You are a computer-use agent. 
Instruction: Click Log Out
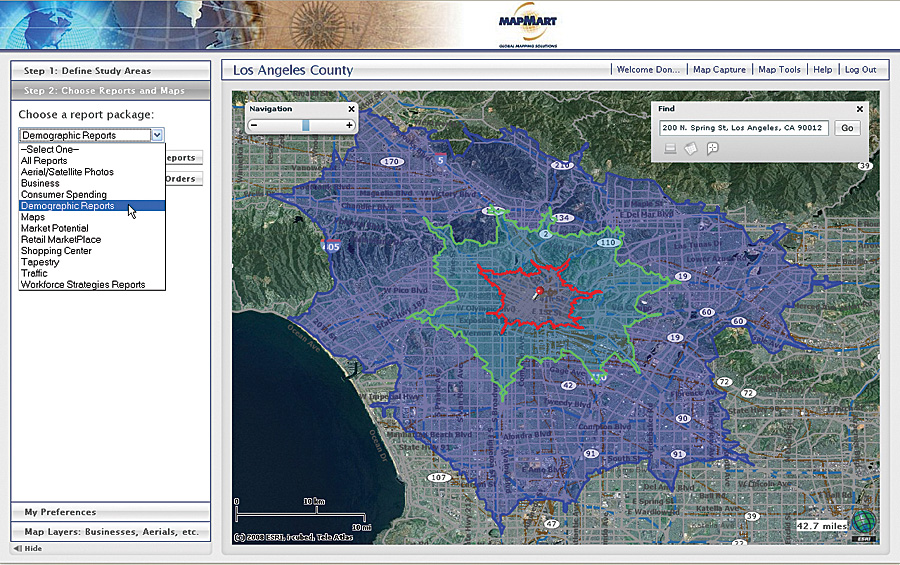(860, 69)
